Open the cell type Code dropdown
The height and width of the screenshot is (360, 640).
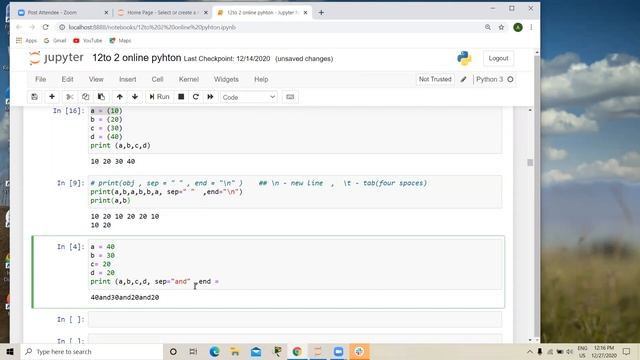(x=249, y=97)
